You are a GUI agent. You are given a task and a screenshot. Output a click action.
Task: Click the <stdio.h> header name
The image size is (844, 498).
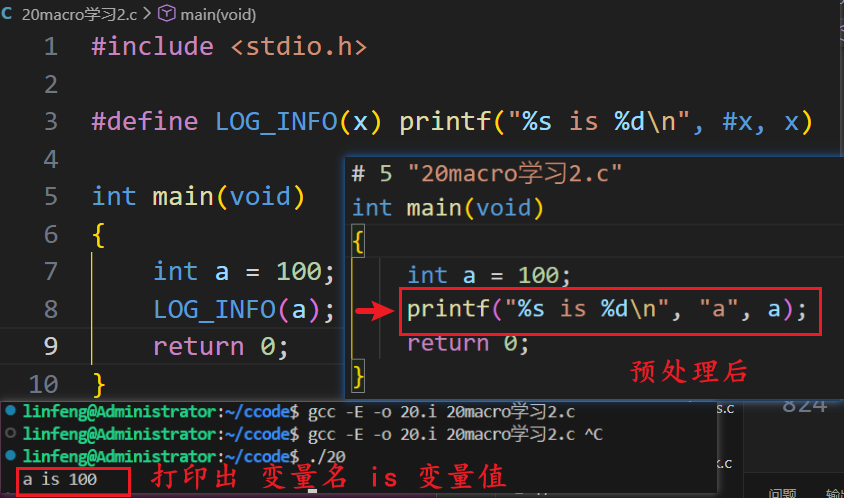299,47
